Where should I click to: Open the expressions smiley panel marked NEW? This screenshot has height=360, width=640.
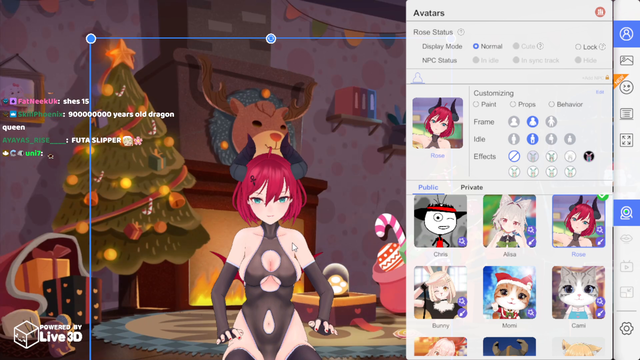click(627, 87)
